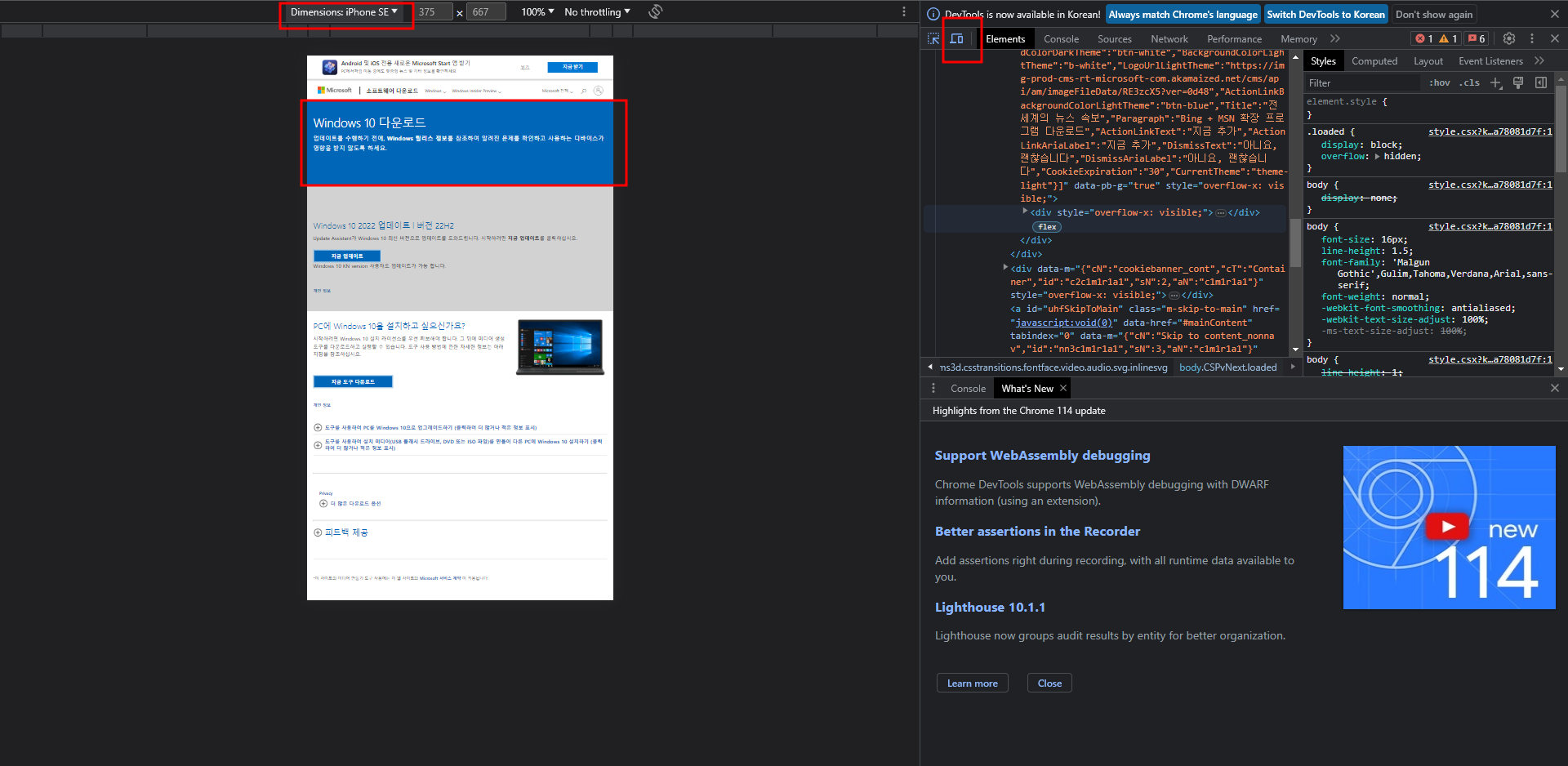Screen dimensions: 1568x766
Task: Click the New Style Rule plus icon
Action: pyautogui.click(x=1496, y=82)
